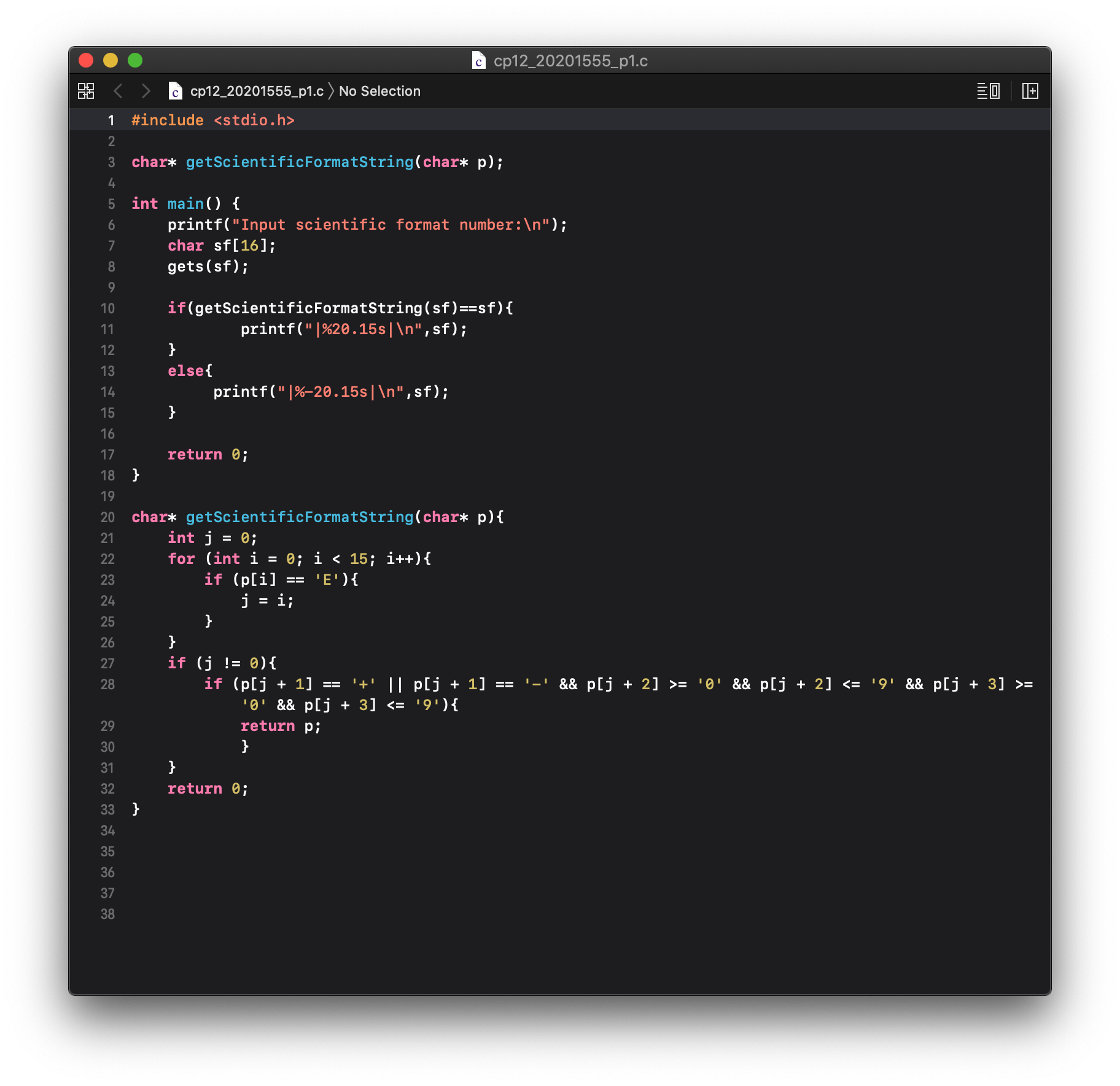Open the adjust editor options icon
Screen dimensions: 1120x1086
point(988,91)
